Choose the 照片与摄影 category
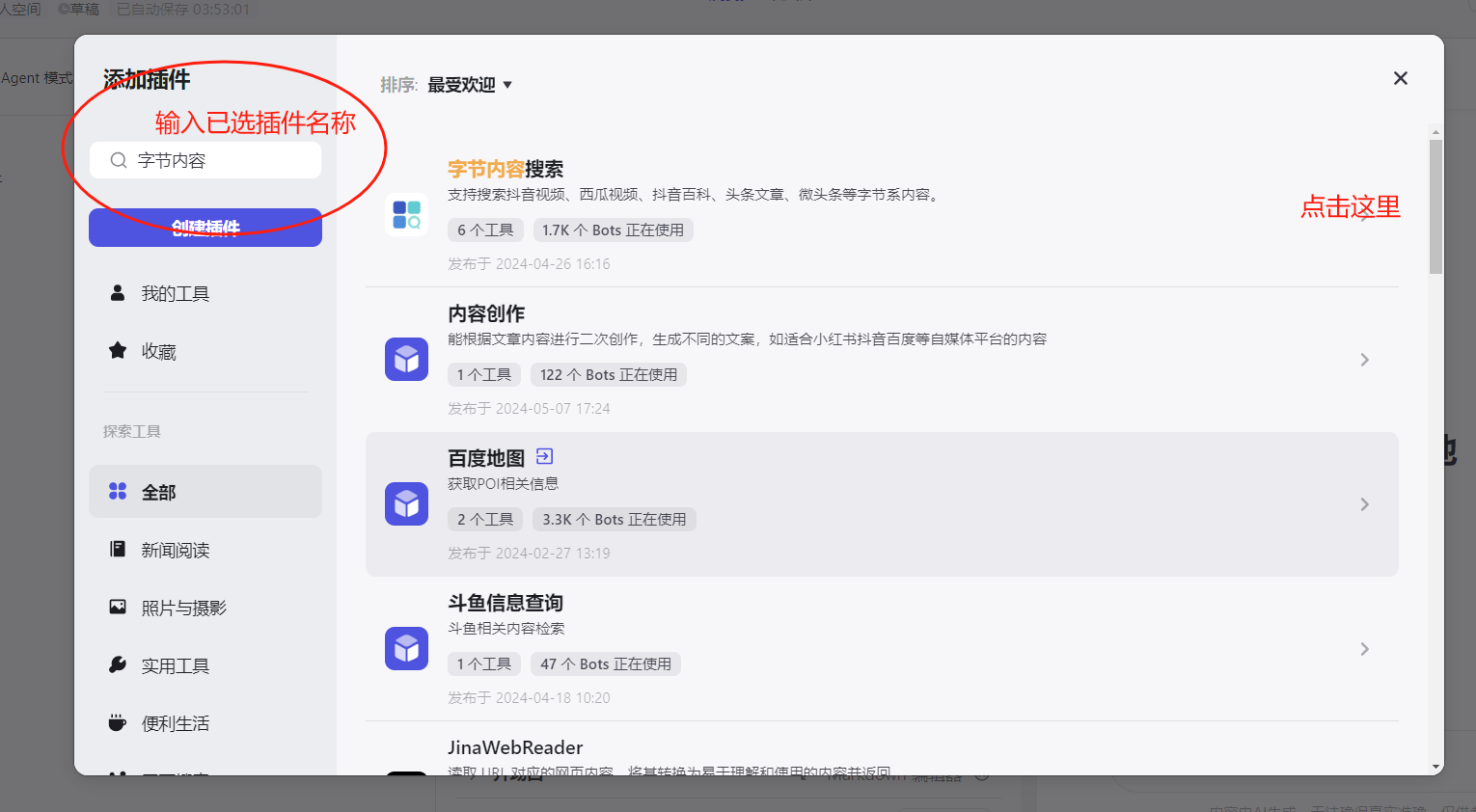1476x812 pixels. tap(183, 608)
